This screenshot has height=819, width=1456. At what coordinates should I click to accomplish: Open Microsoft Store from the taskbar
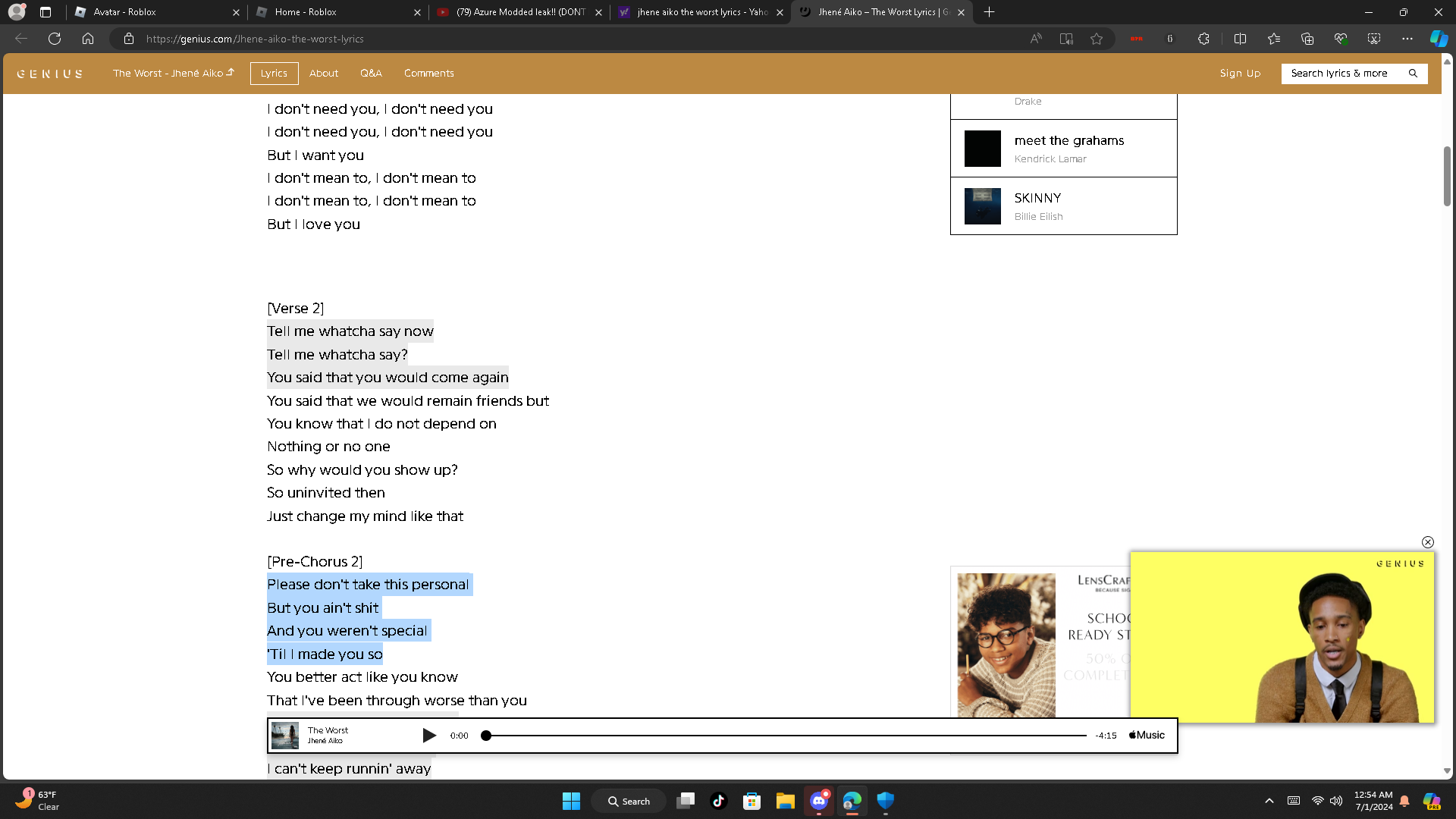(x=752, y=801)
